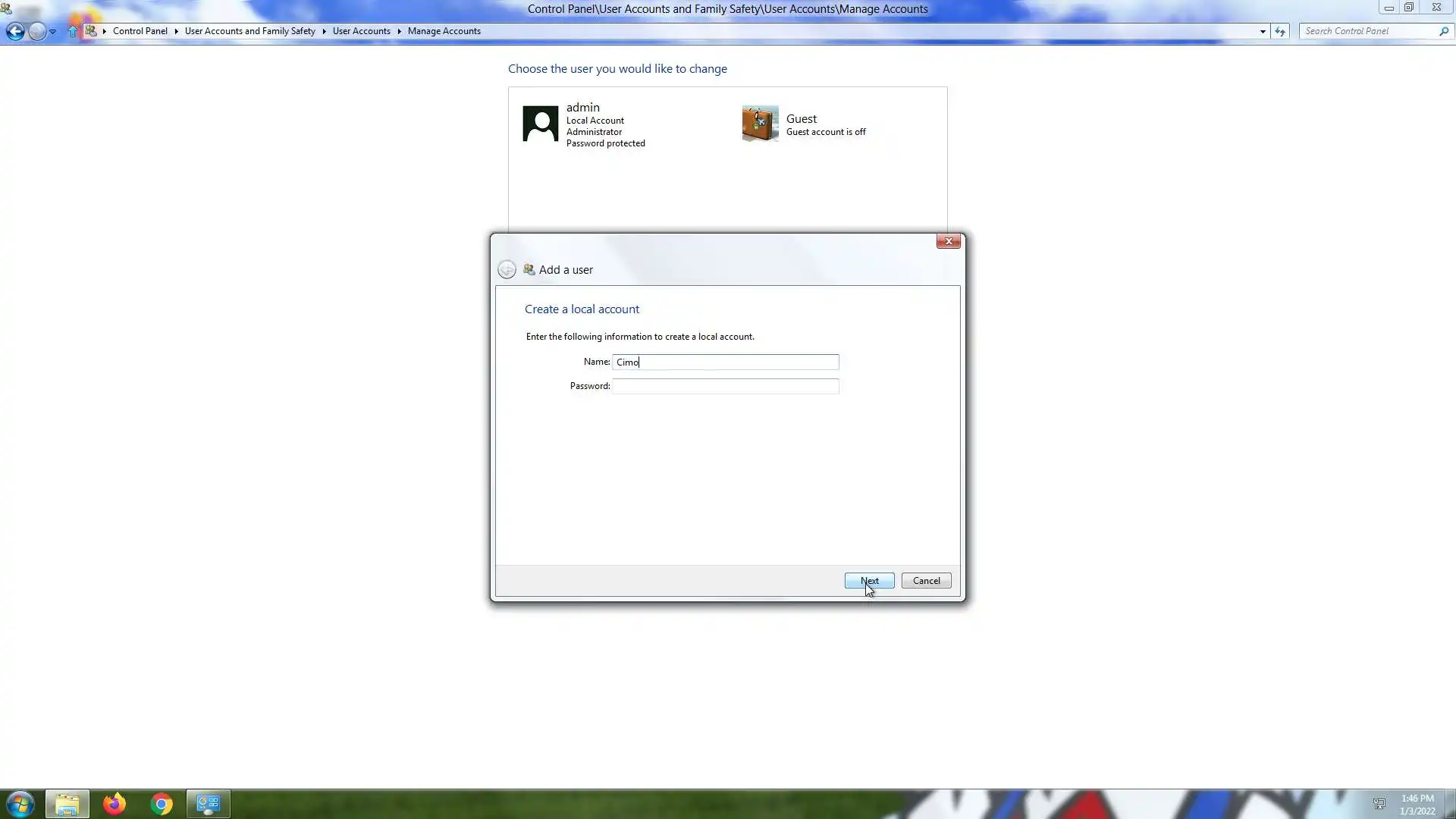Click the network icon in system tray
This screenshot has height=819, width=1456.
[1379, 804]
